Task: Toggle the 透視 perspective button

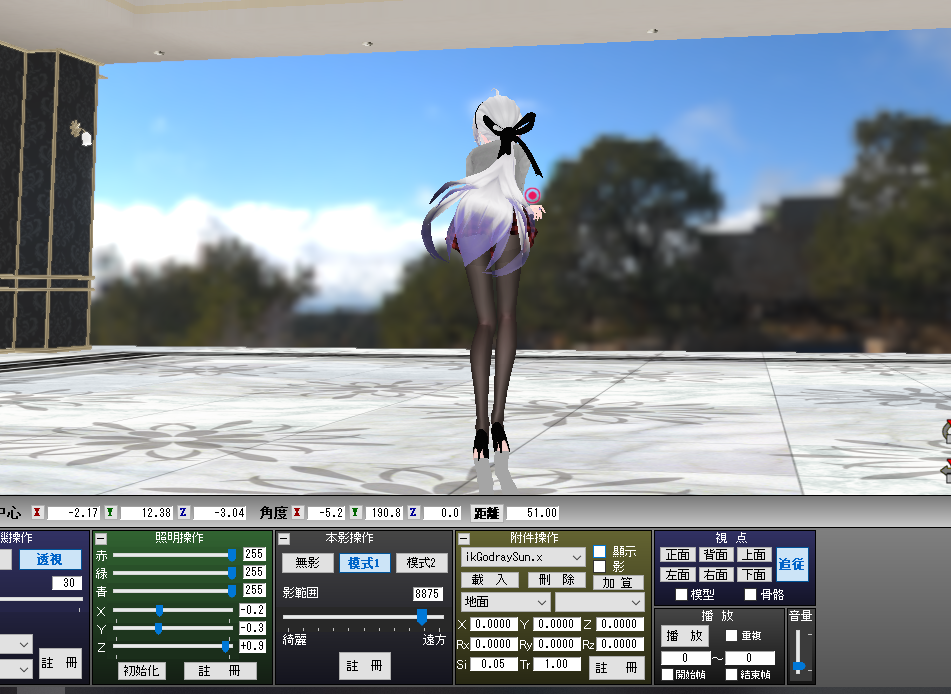Action: pyautogui.click(x=50, y=559)
